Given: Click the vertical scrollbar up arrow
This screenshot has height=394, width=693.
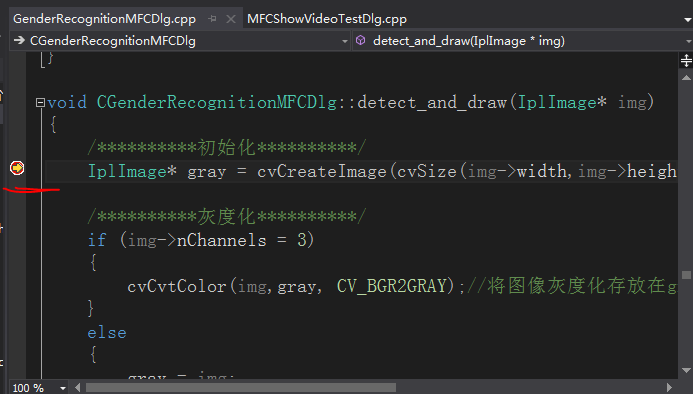Looking at the screenshot, I should [x=686, y=78].
